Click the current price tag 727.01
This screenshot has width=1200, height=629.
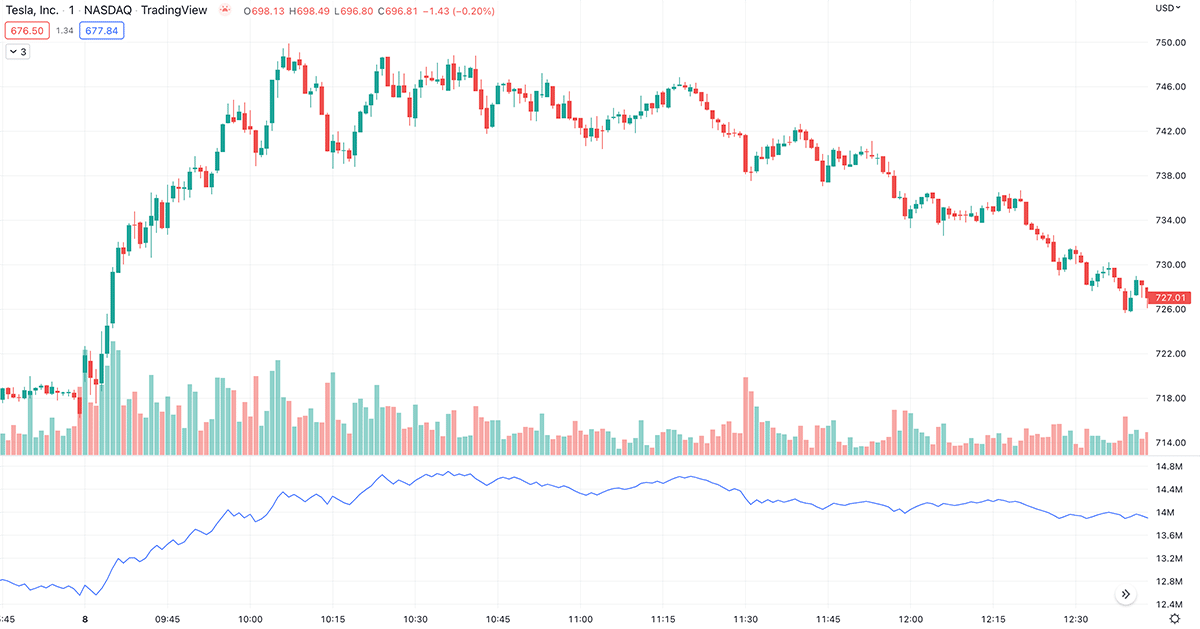point(1172,297)
